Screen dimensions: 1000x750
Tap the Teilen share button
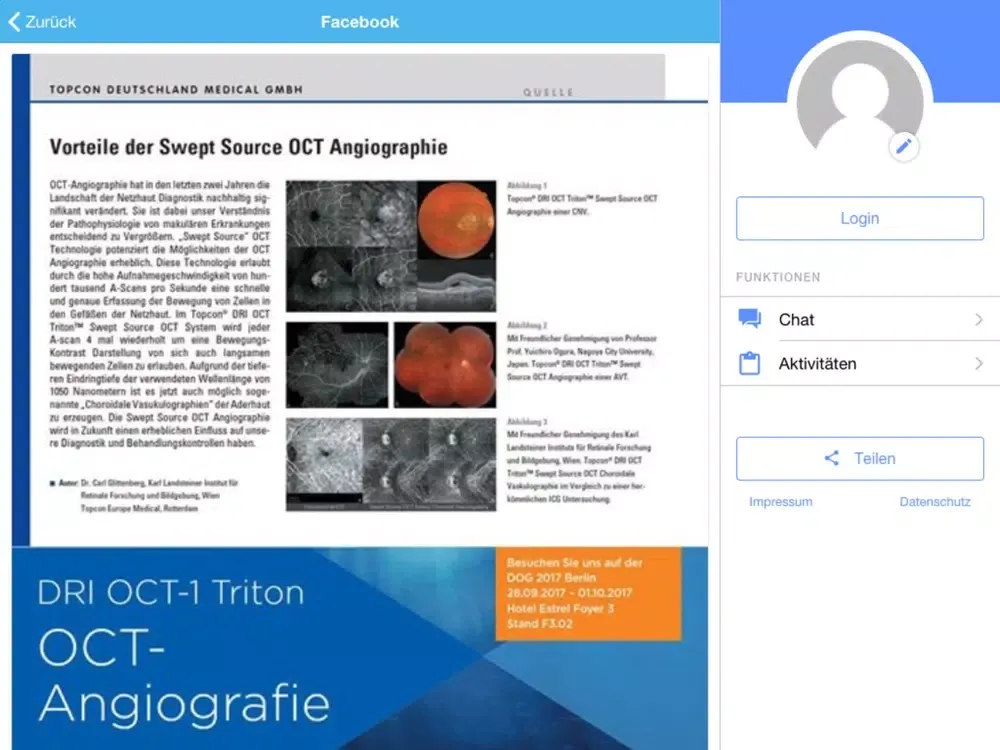(x=860, y=459)
